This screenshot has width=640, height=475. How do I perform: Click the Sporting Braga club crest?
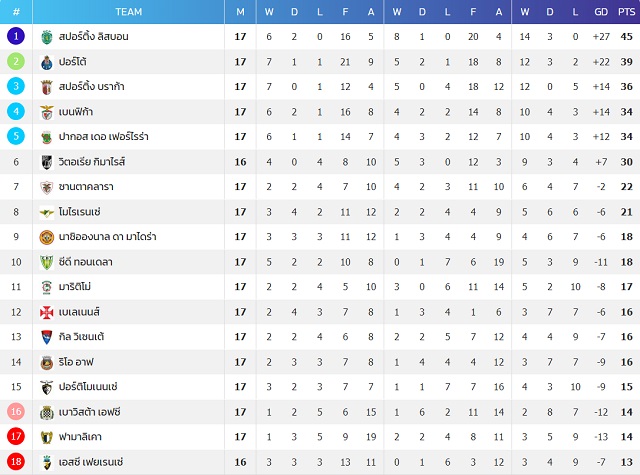(x=47, y=87)
